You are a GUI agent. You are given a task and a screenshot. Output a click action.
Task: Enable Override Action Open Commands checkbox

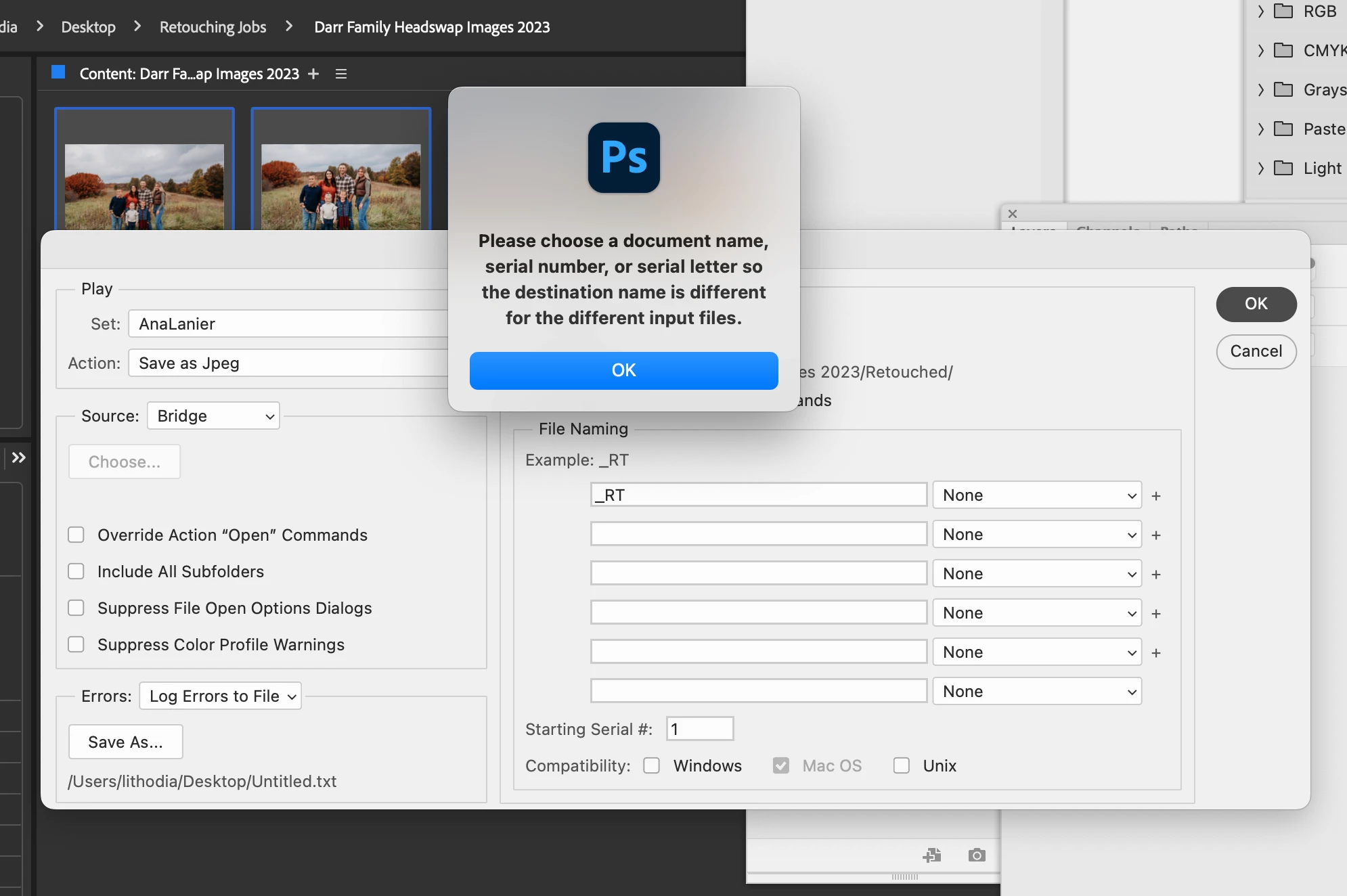point(76,535)
